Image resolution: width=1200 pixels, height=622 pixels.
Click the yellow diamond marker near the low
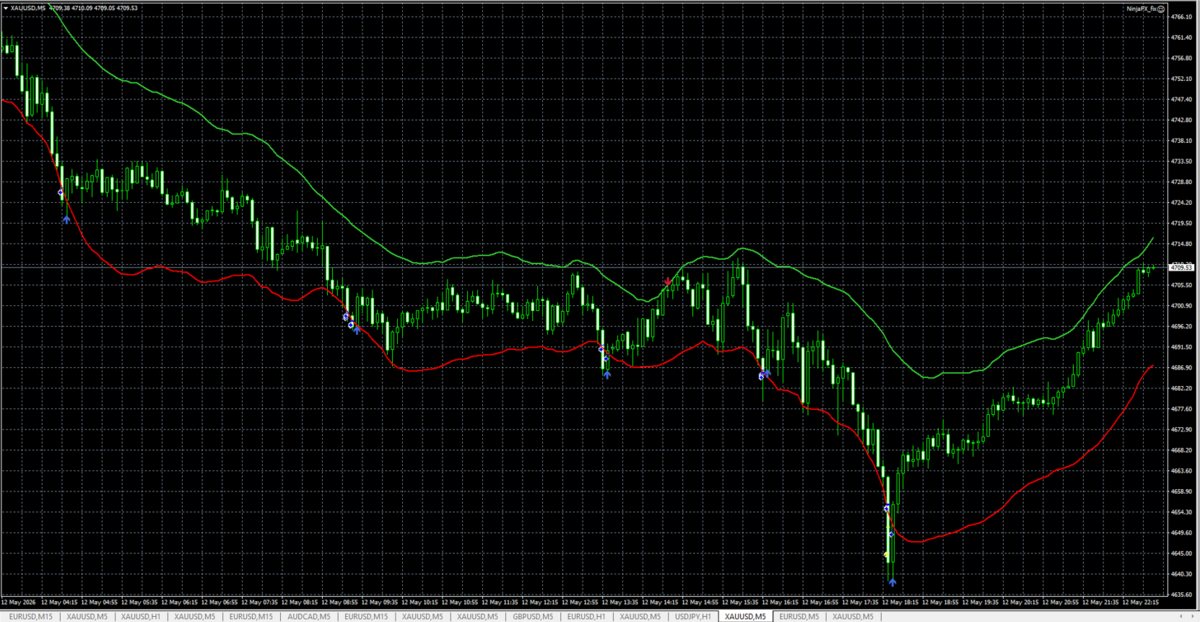[886, 554]
